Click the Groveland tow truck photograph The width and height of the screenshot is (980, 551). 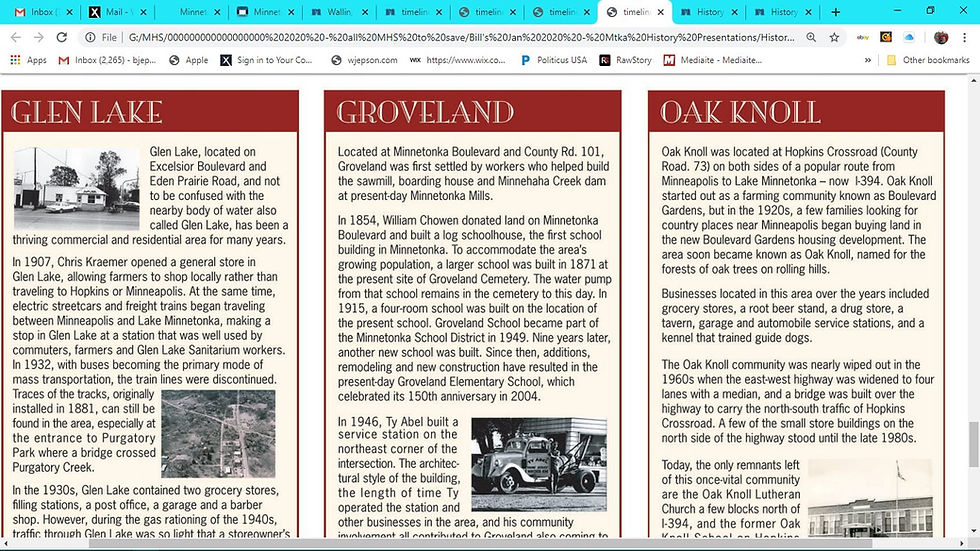click(539, 465)
